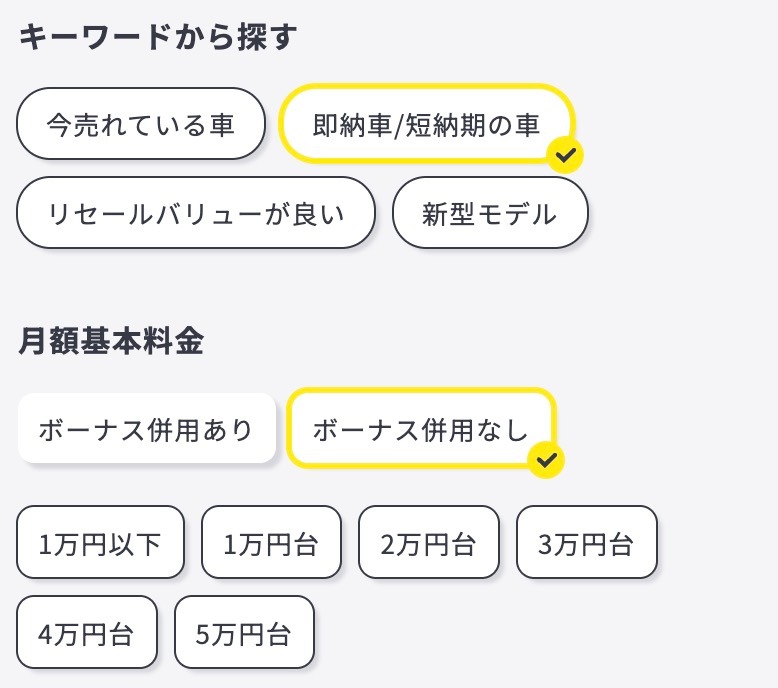Image resolution: width=778 pixels, height=688 pixels.
Task: Show currently best-selling cars via 今売れている車
Action: click(x=141, y=125)
